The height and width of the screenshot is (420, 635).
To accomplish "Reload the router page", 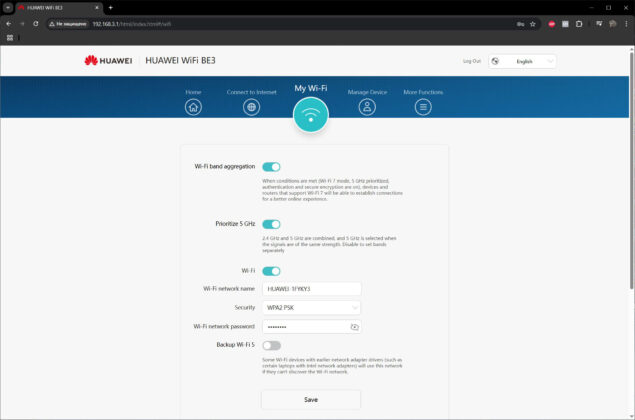I will pos(36,24).
